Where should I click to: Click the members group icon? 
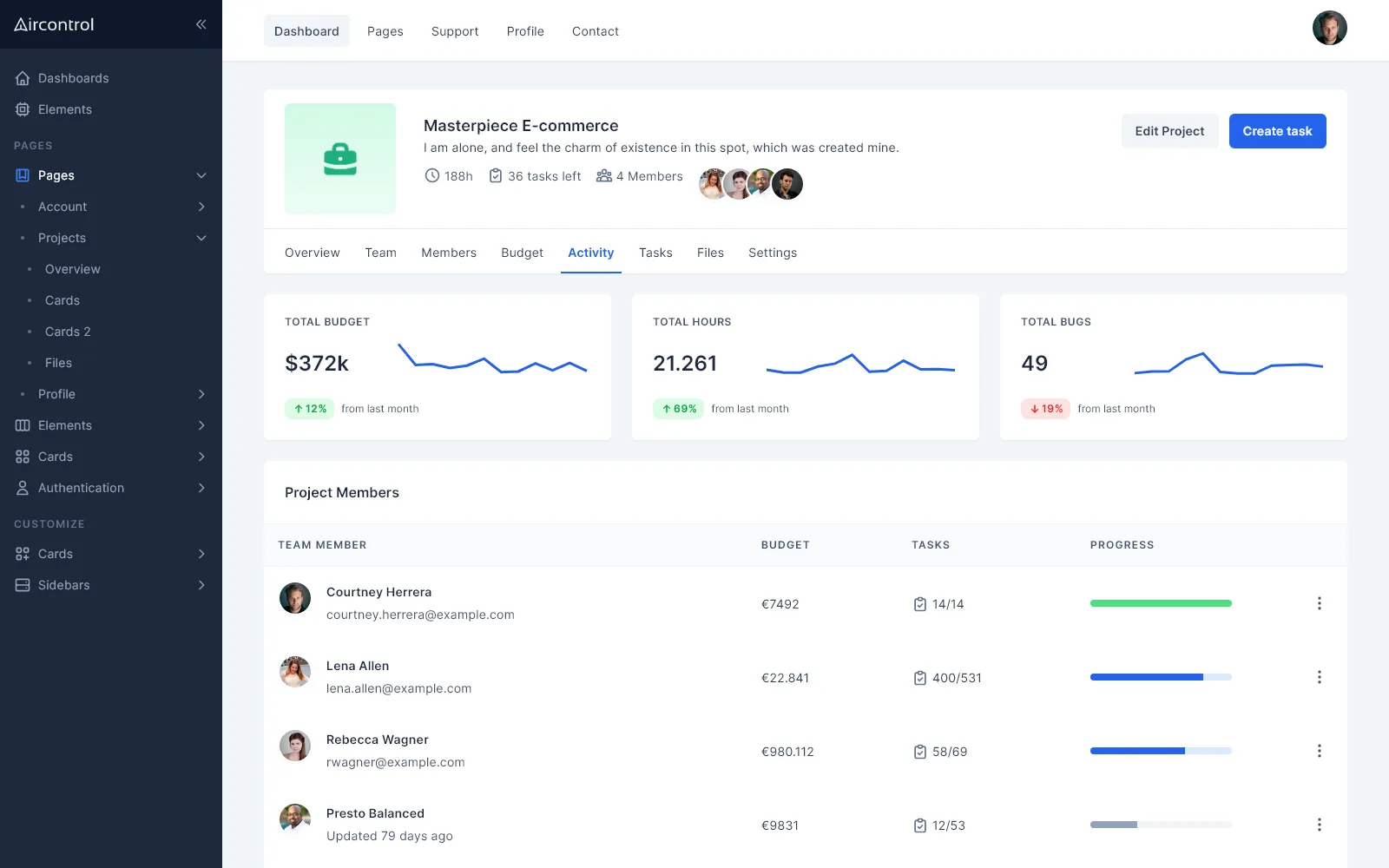604,176
